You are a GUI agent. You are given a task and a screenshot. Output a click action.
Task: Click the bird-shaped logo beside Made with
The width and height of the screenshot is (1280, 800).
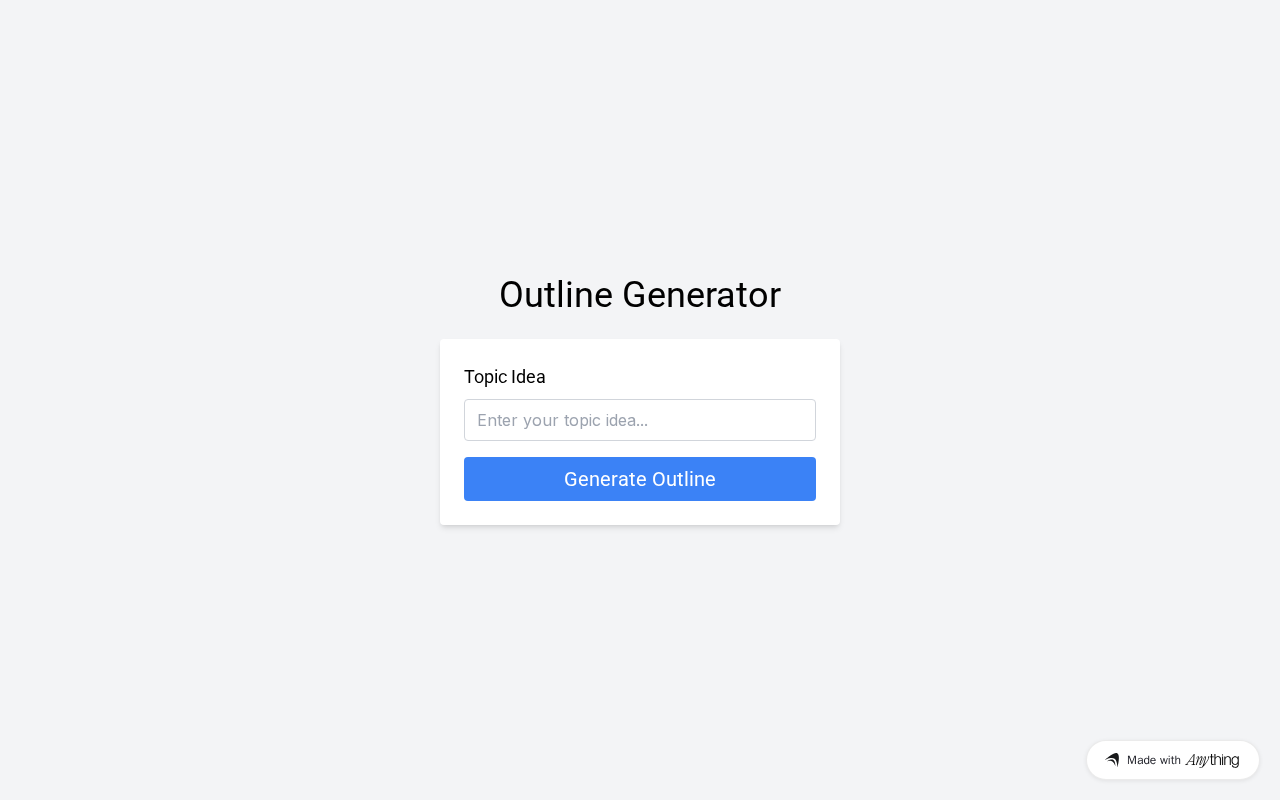click(1112, 760)
